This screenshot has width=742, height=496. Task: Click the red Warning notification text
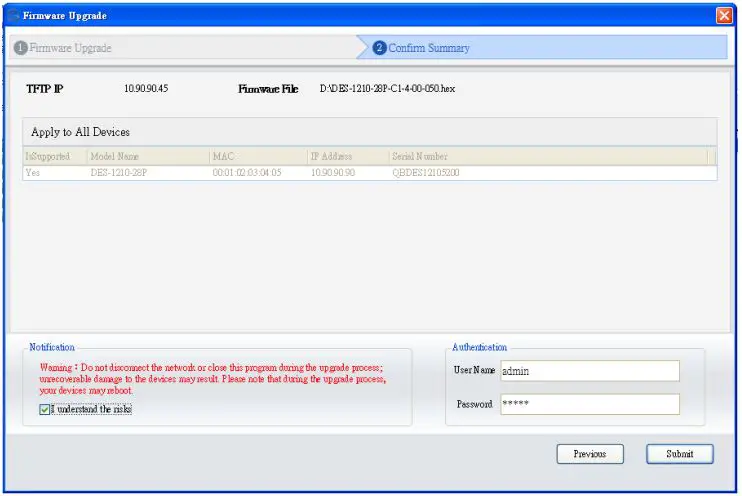click(x=212, y=379)
